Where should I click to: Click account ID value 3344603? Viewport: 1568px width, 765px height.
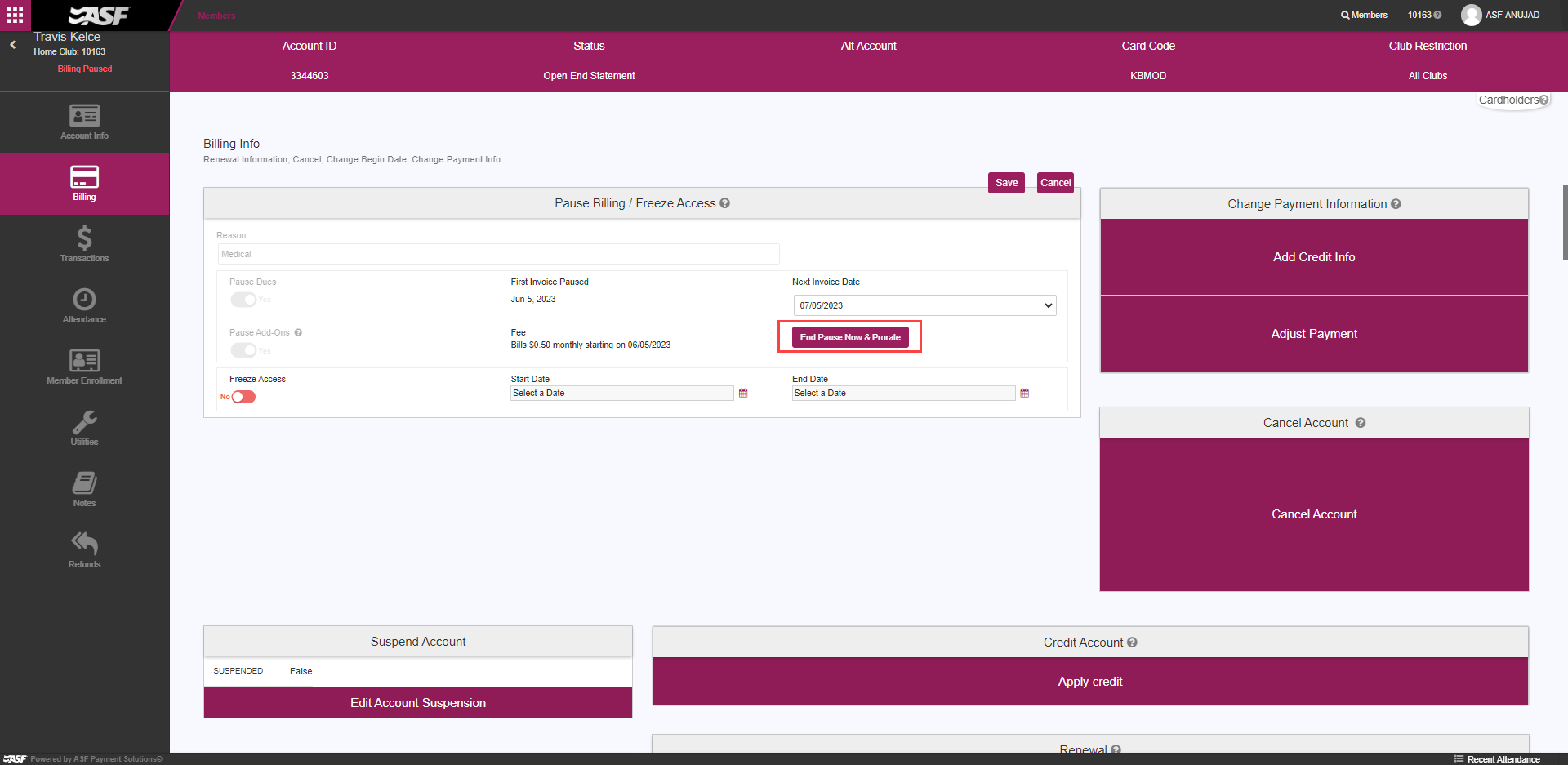[310, 76]
